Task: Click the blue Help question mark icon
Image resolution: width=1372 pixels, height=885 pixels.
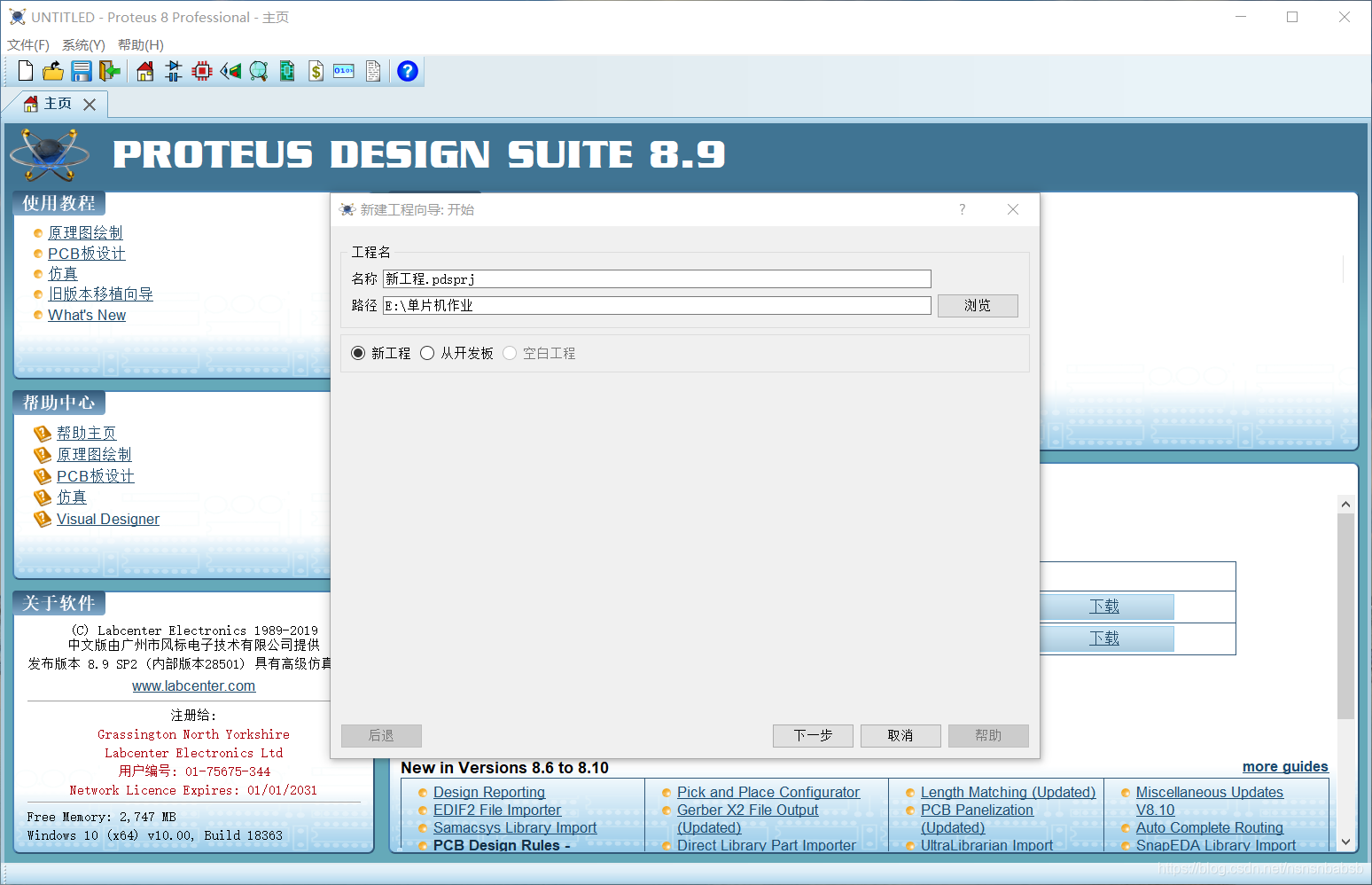Action: tap(408, 71)
